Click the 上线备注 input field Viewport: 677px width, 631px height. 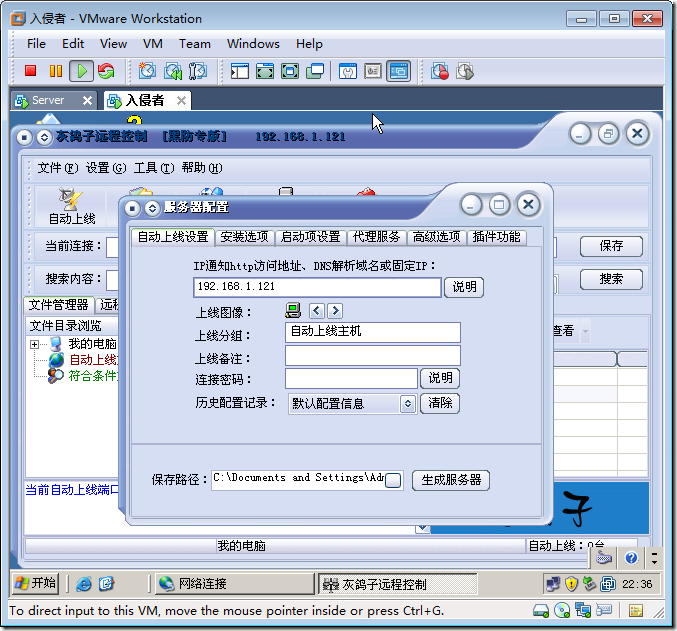[x=373, y=356]
